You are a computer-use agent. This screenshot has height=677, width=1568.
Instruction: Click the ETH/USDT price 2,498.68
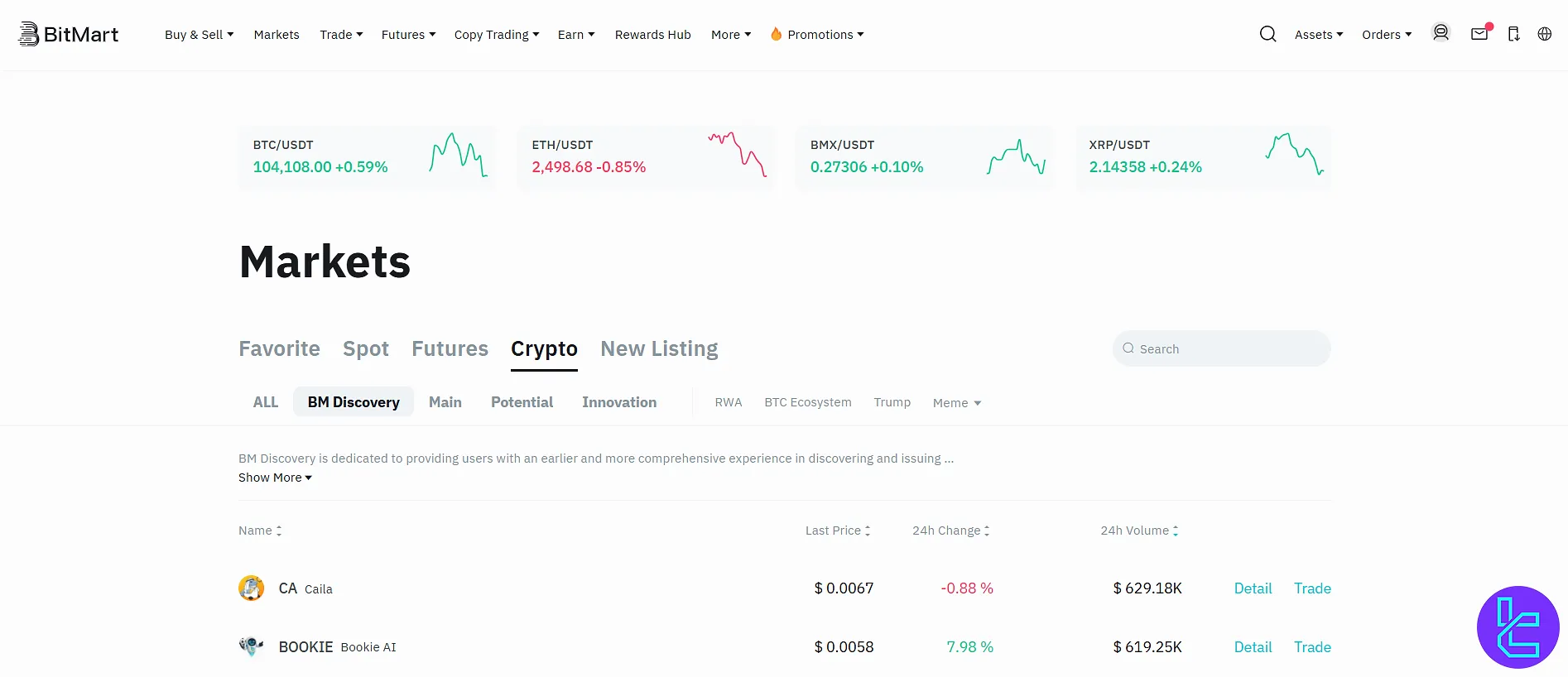[x=562, y=167]
